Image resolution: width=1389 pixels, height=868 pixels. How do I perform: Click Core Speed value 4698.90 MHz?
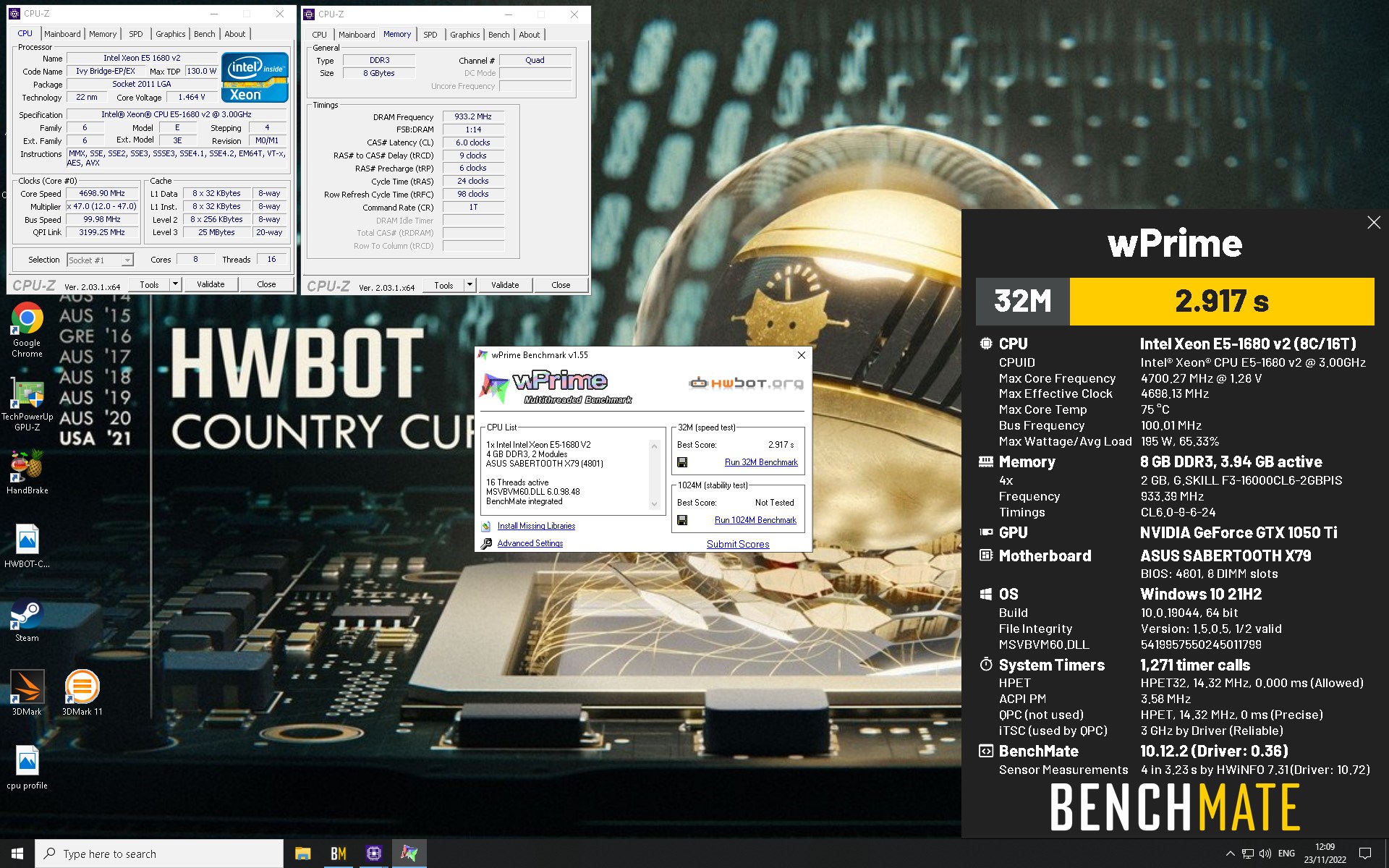tap(102, 193)
